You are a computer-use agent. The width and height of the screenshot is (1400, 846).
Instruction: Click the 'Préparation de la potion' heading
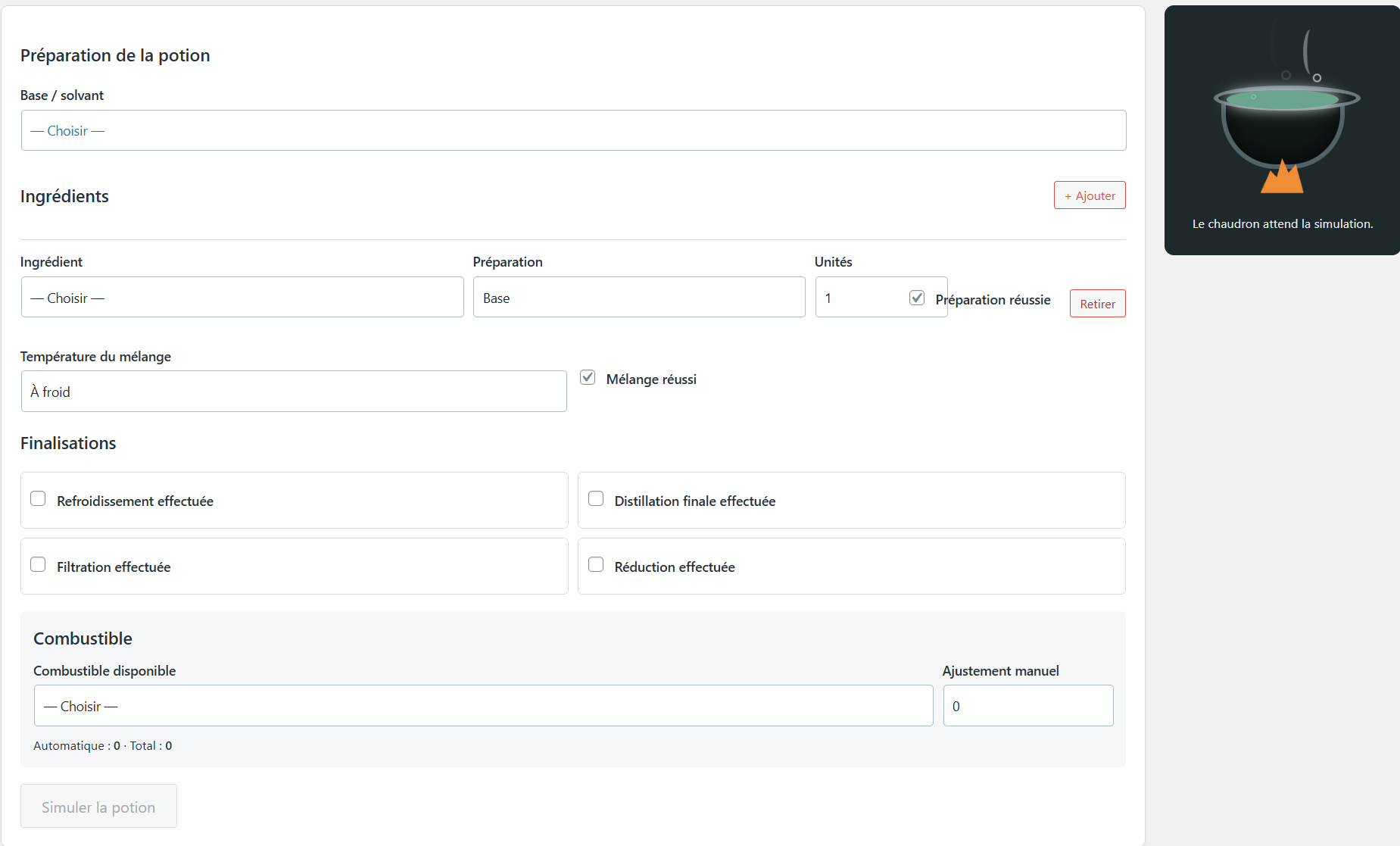(x=115, y=55)
